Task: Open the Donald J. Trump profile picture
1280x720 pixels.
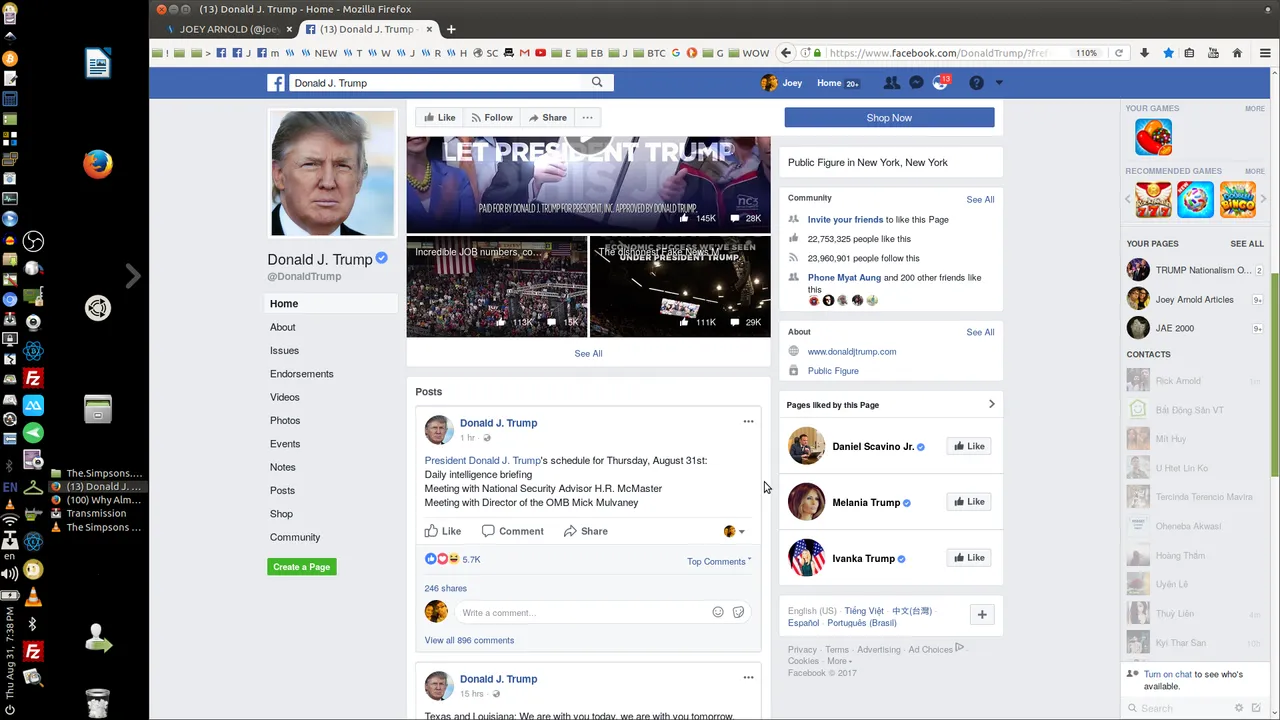Action: point(332,172)
